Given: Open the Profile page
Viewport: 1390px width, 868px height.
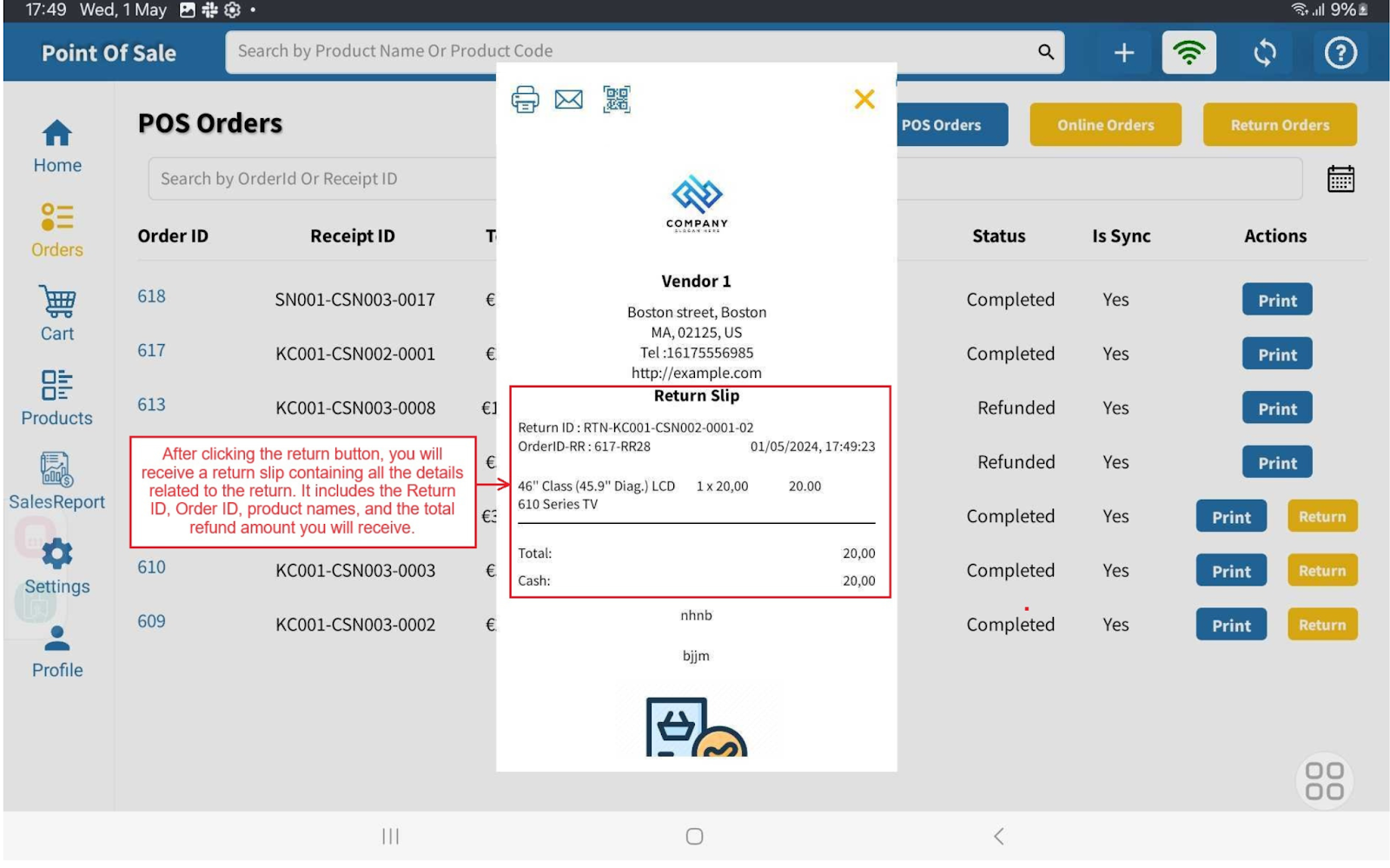Looking at the screenshot, I should (57, 651).
